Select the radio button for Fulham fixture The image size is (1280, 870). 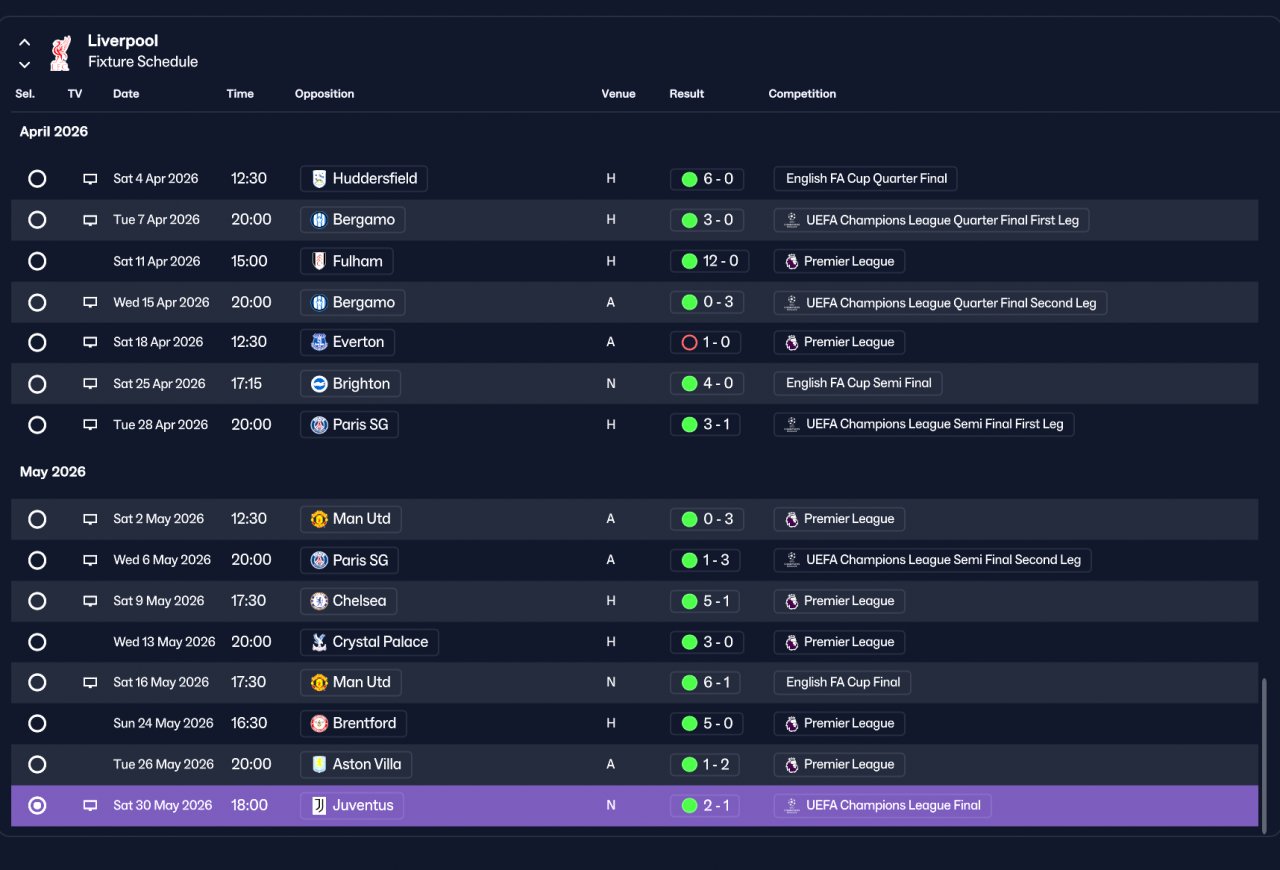coord(37,261)
